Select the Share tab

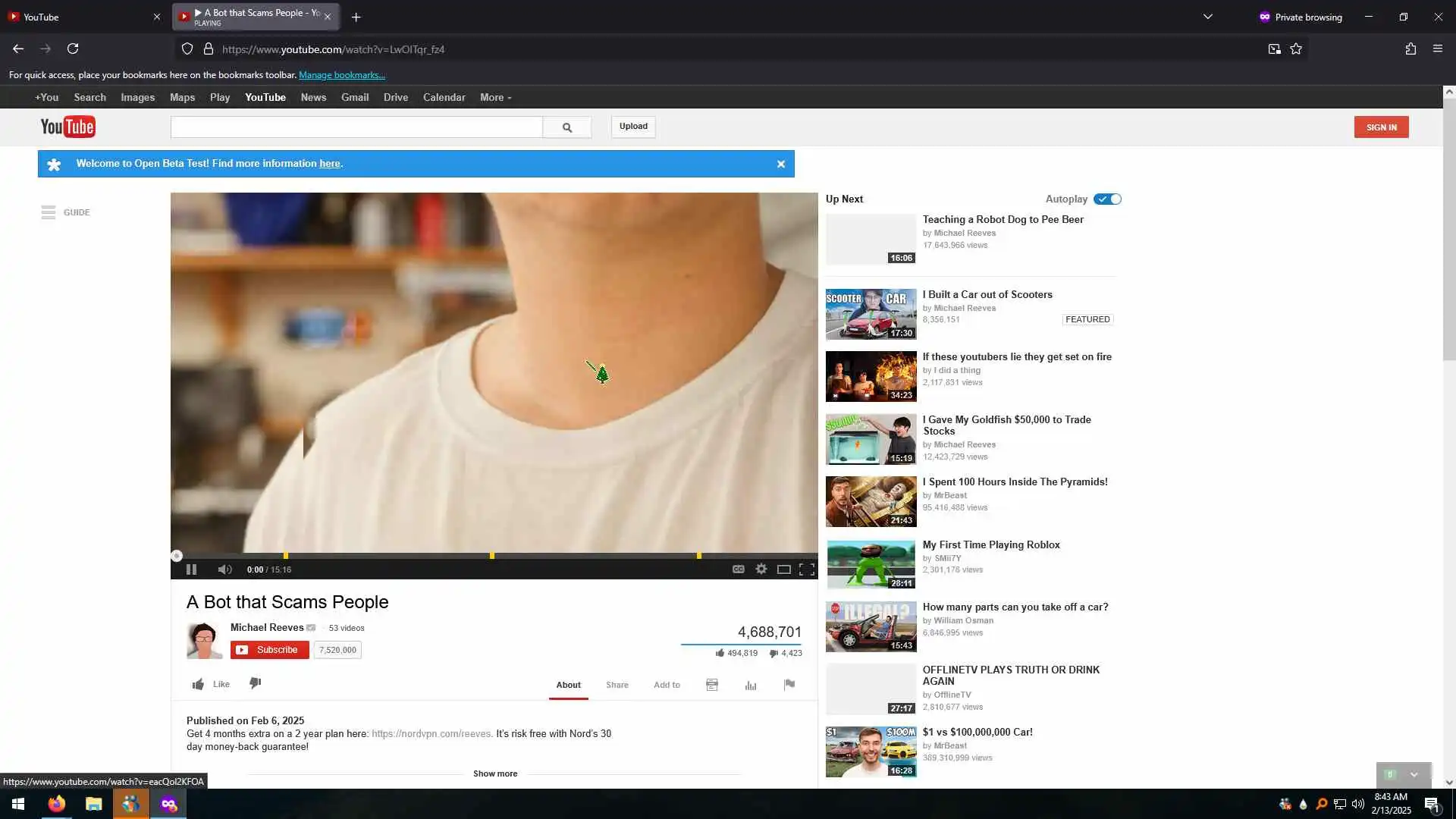617,685
